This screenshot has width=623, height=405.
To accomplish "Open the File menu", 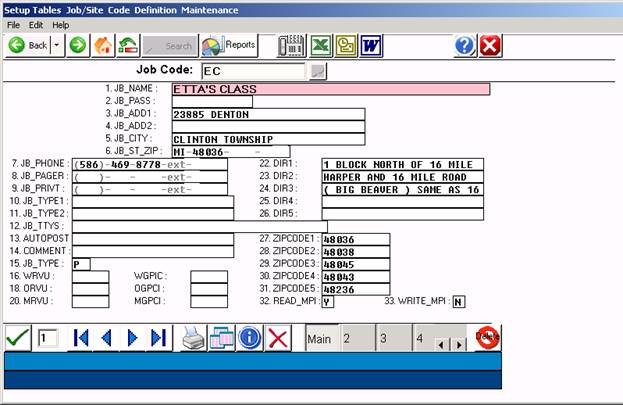I will tap(13, 24).
